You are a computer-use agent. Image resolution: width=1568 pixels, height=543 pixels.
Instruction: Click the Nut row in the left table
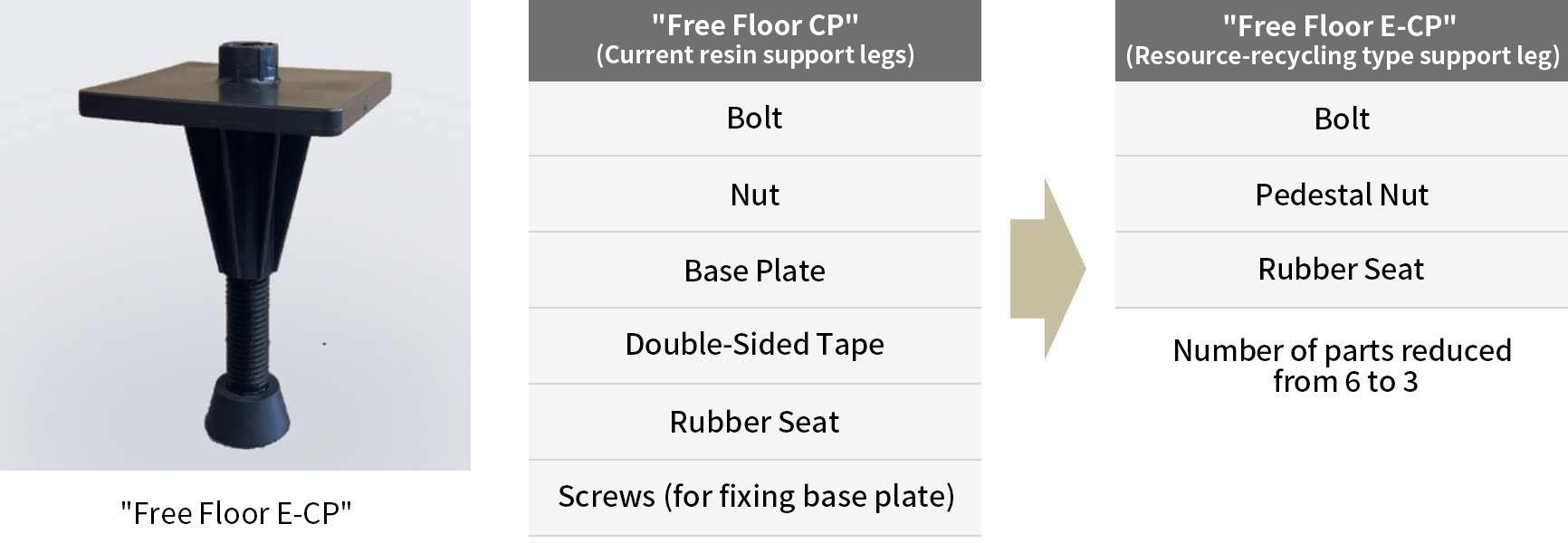coord(755,195)
